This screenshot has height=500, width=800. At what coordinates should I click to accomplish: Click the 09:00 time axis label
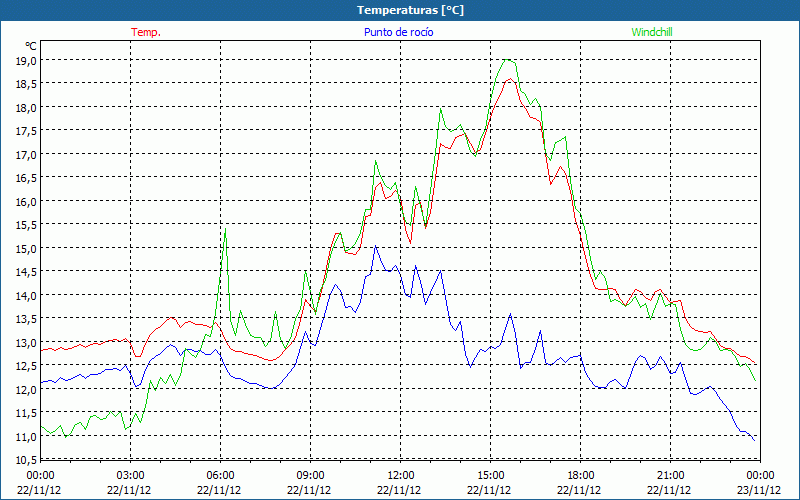point(310,476)
